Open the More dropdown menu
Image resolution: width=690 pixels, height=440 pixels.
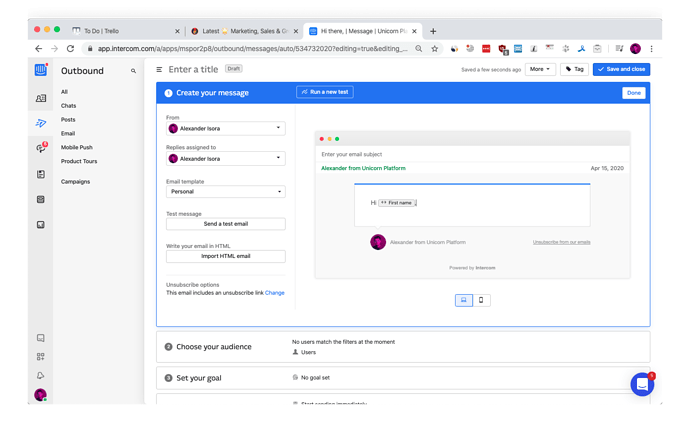[x=541, y=69]
